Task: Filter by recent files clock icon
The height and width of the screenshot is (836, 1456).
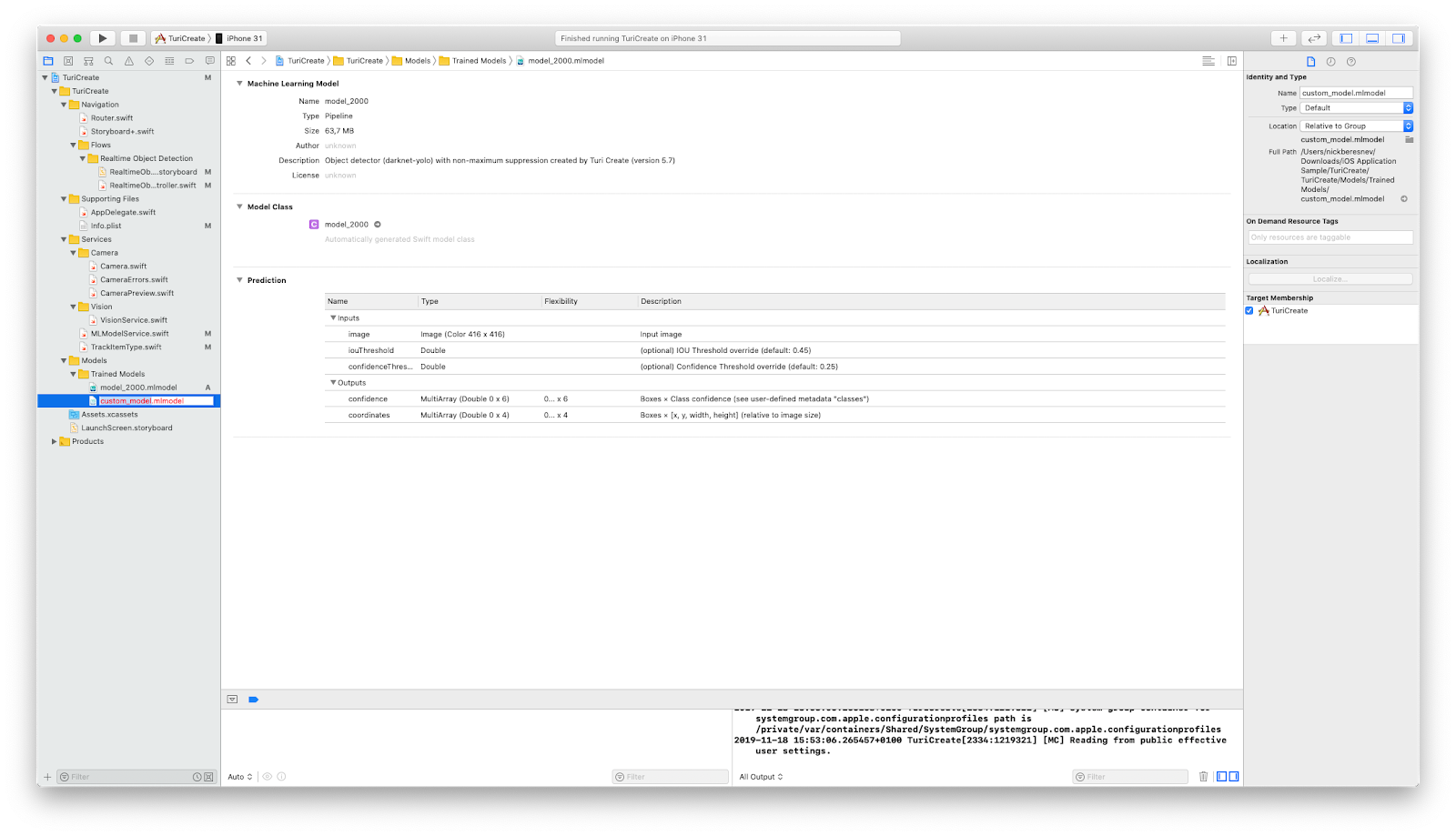Action: pyautogui.click(x=197, y=777)
